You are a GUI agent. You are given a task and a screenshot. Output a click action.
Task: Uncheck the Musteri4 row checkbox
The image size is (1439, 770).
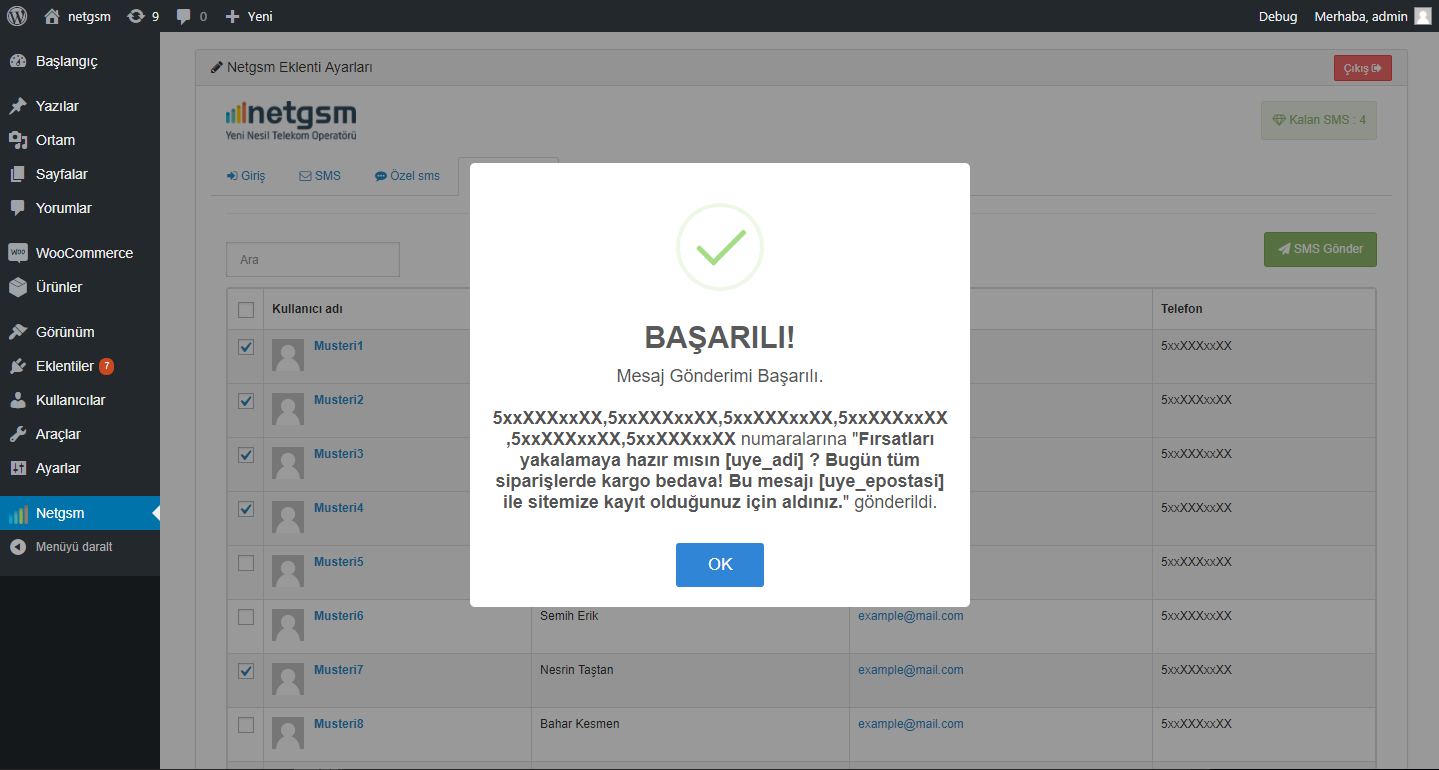click(x=246, y=509)
